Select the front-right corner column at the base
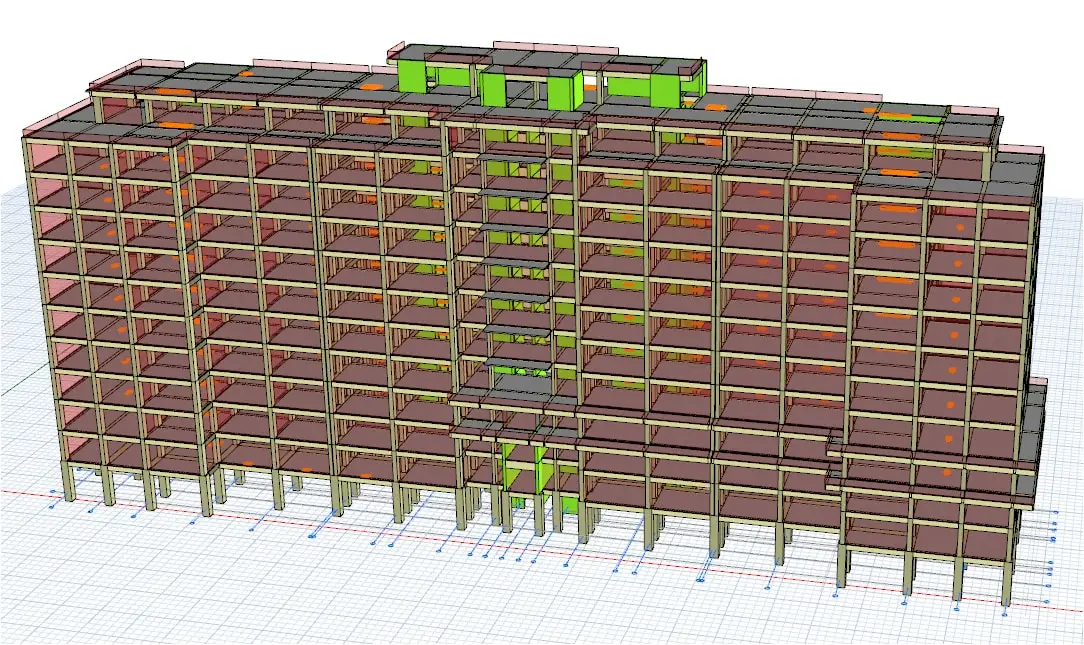The width and height of the screenshot is (1084, 645). point(1006,585)
